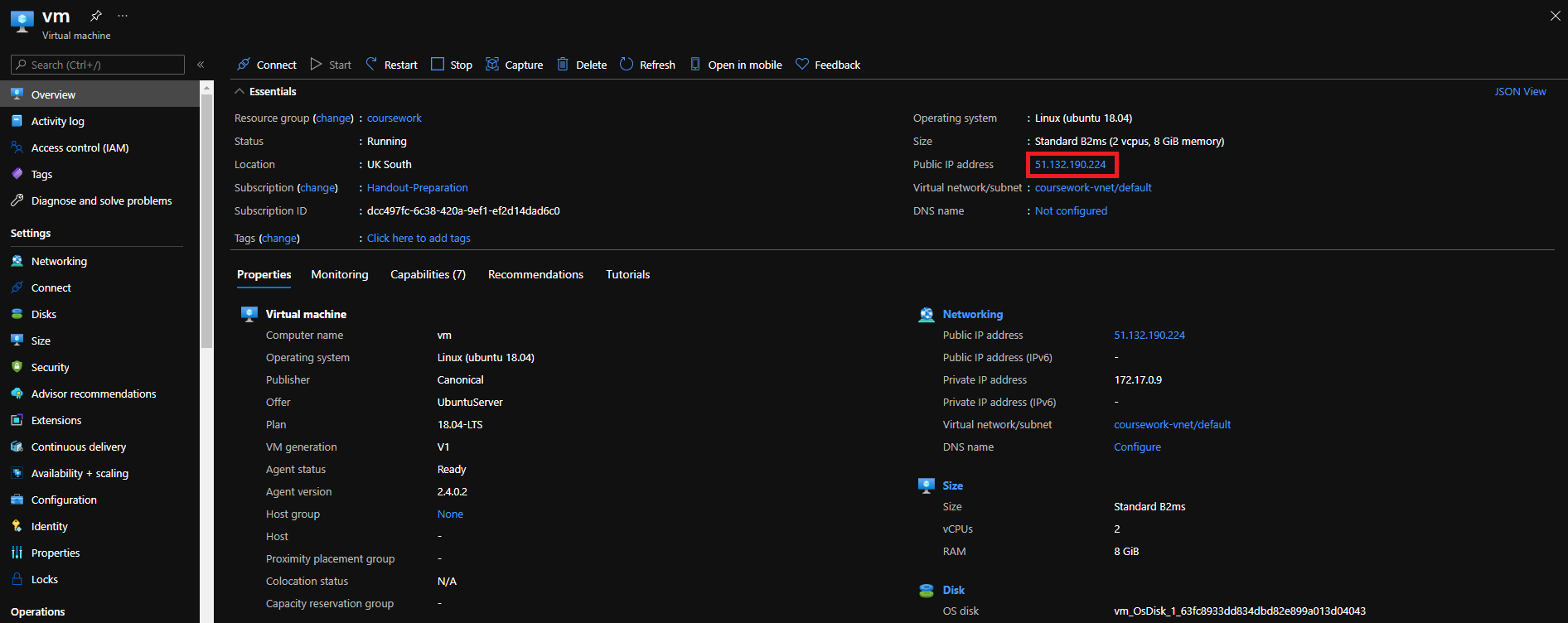1568x623 pixels.
Task: Open Handout-Preparation subscription link
Action: (x=418, y=188)
